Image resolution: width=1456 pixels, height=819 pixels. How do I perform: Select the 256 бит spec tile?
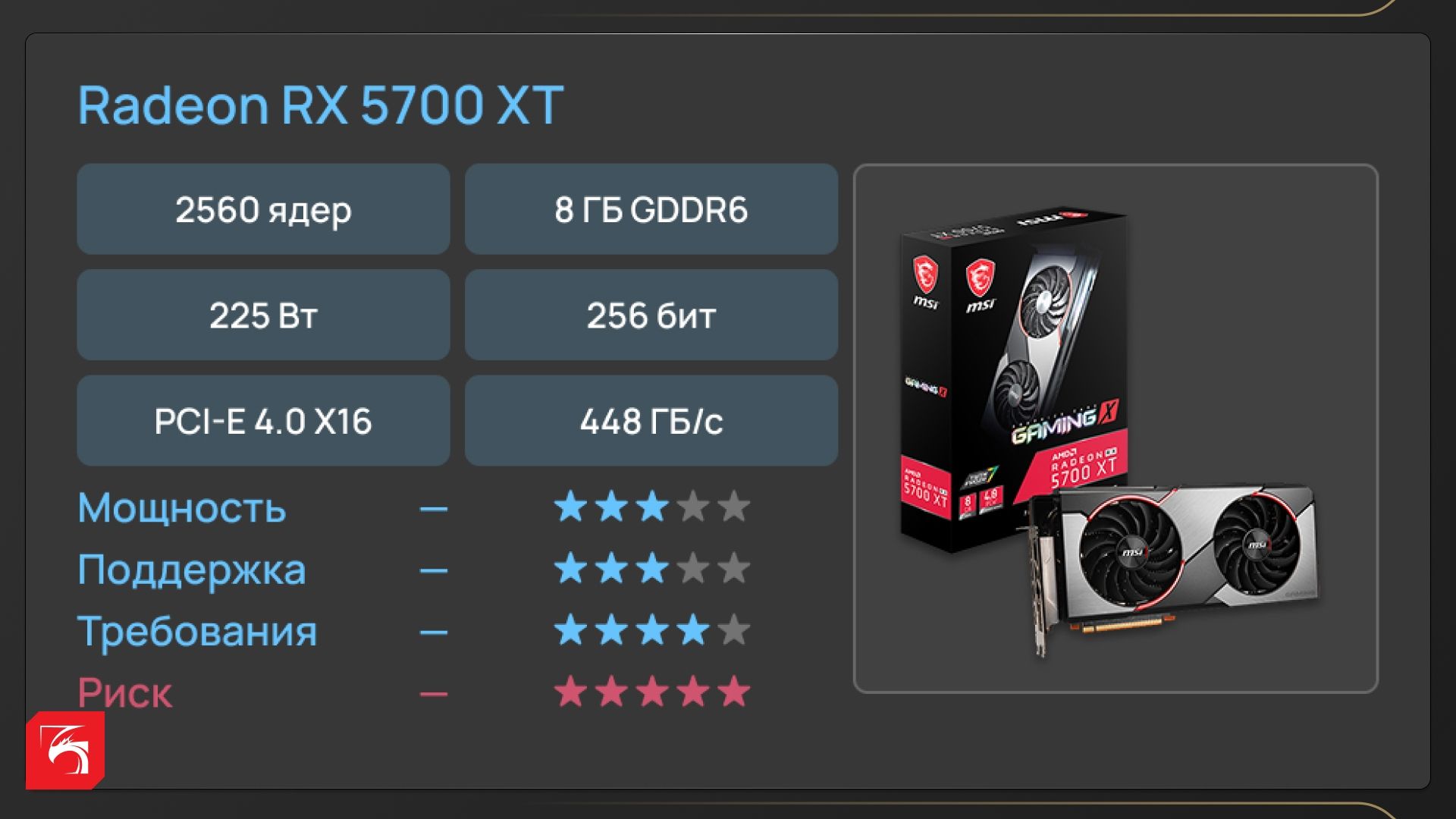pos(651,315)
